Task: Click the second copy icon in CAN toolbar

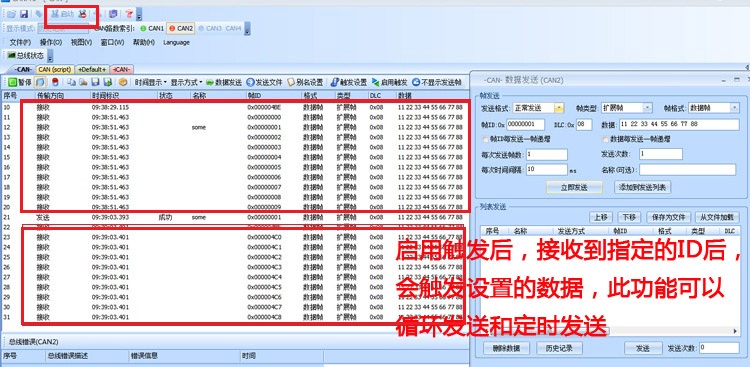Action: tap(83, 82)
